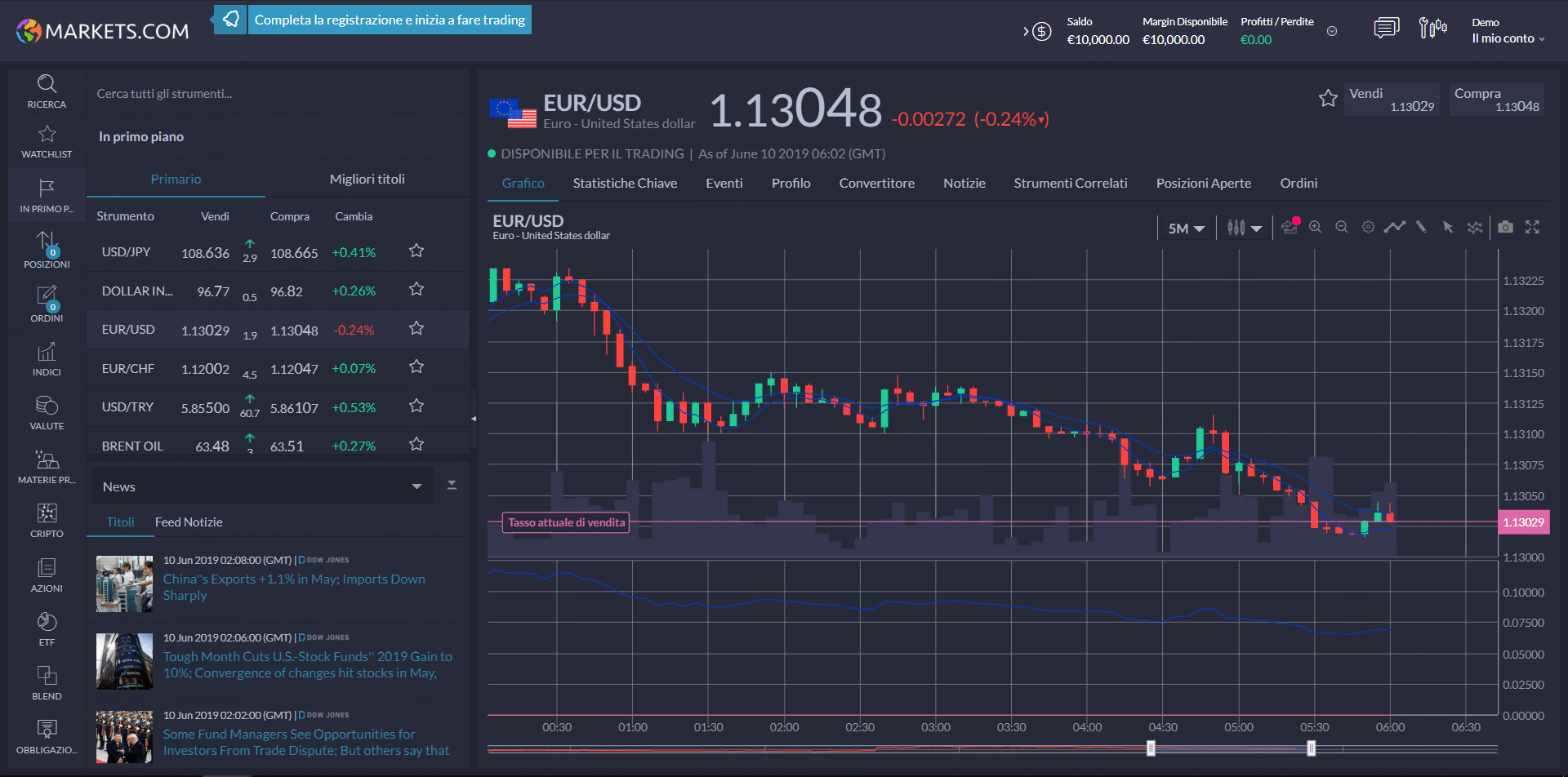Viewport: 1568px width, 777px height.
Task: Toggle favorite star for USD/TRY row
Action: 416,406
